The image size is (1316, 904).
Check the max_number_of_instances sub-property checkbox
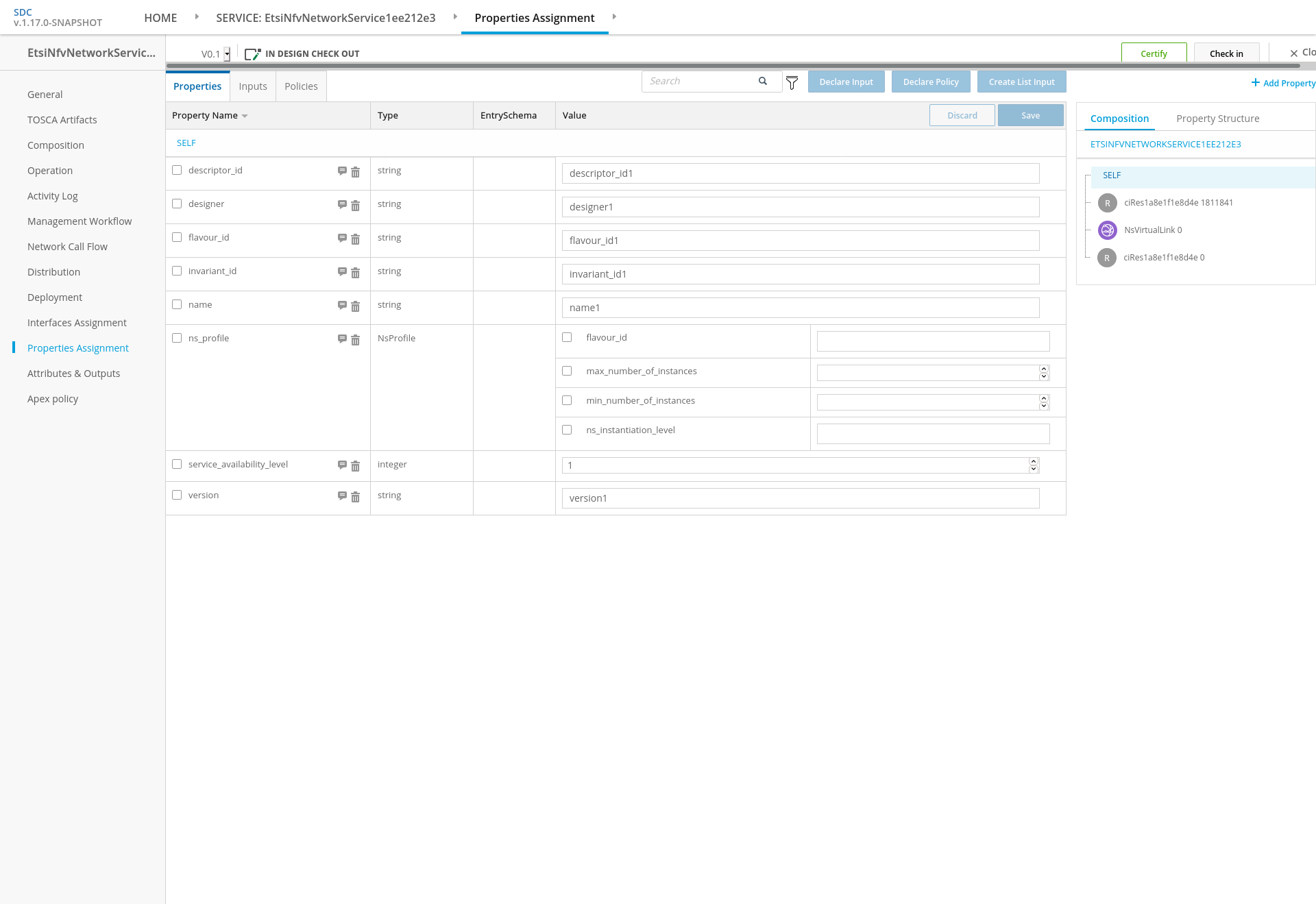(567, 371)
